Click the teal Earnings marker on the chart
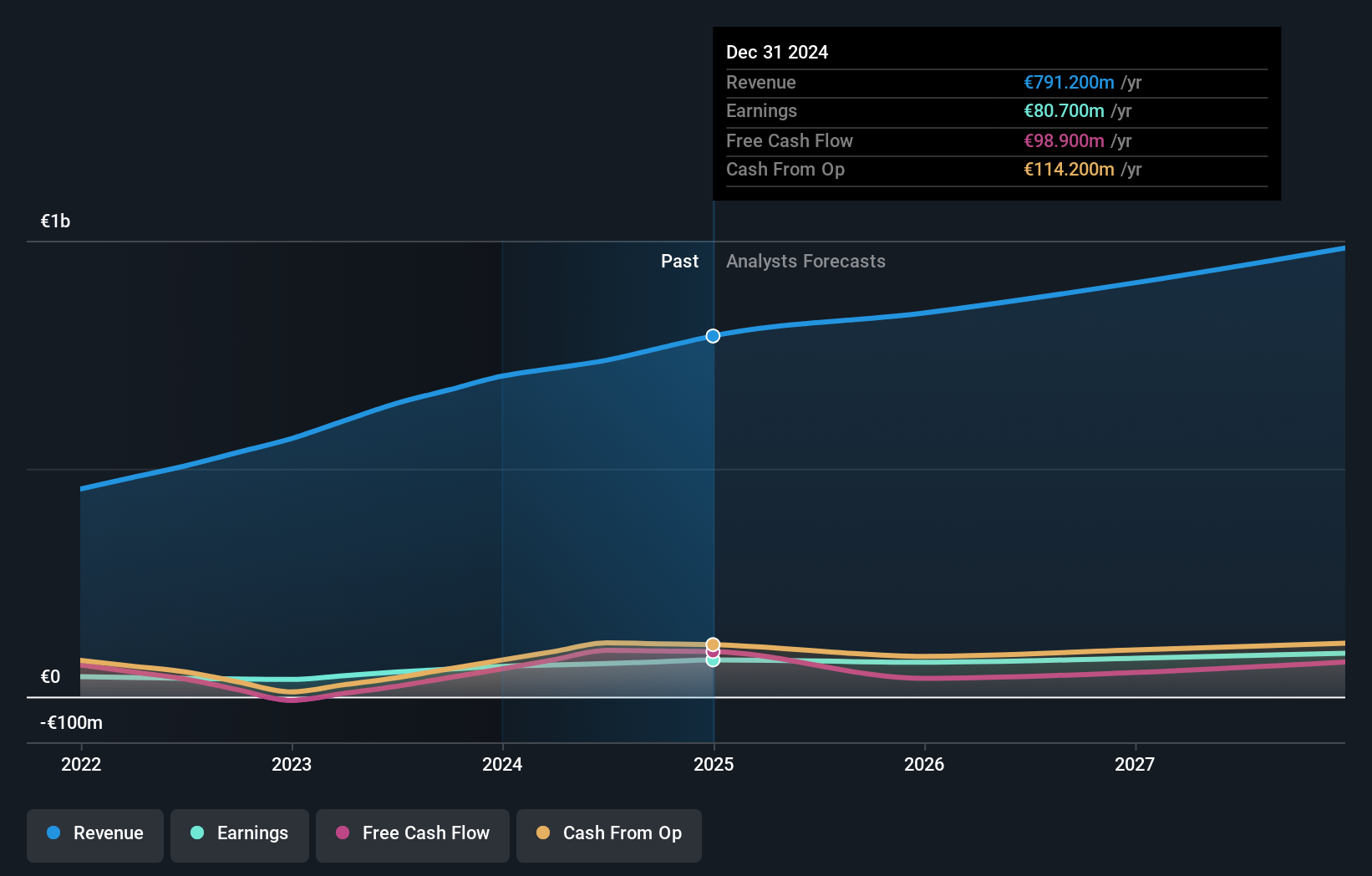1372x876 pixels. click(x=713, y=661)
